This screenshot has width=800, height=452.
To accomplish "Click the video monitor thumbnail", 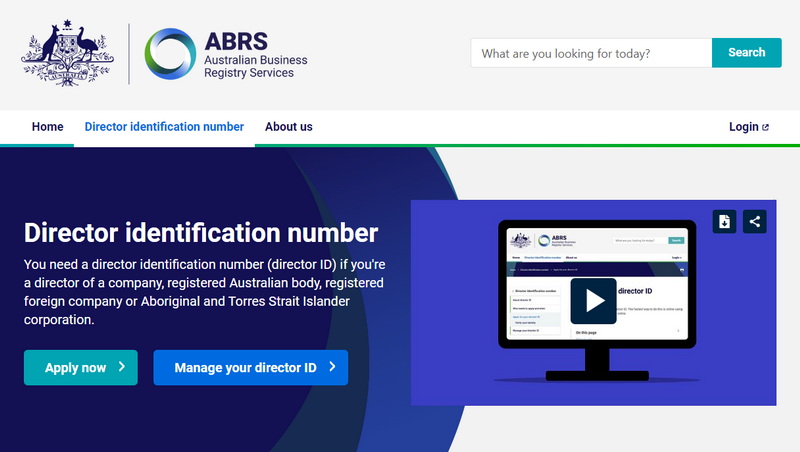I will (596, 301).
